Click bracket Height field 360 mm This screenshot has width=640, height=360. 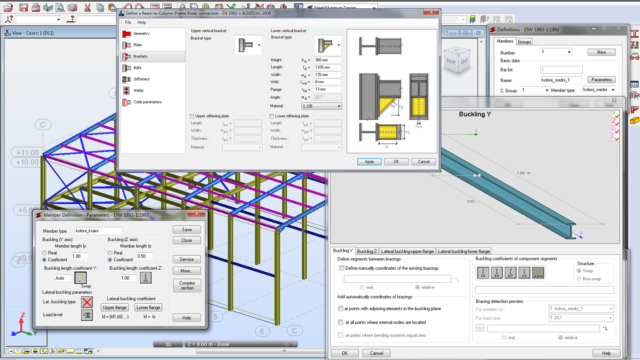pos(327,60)
